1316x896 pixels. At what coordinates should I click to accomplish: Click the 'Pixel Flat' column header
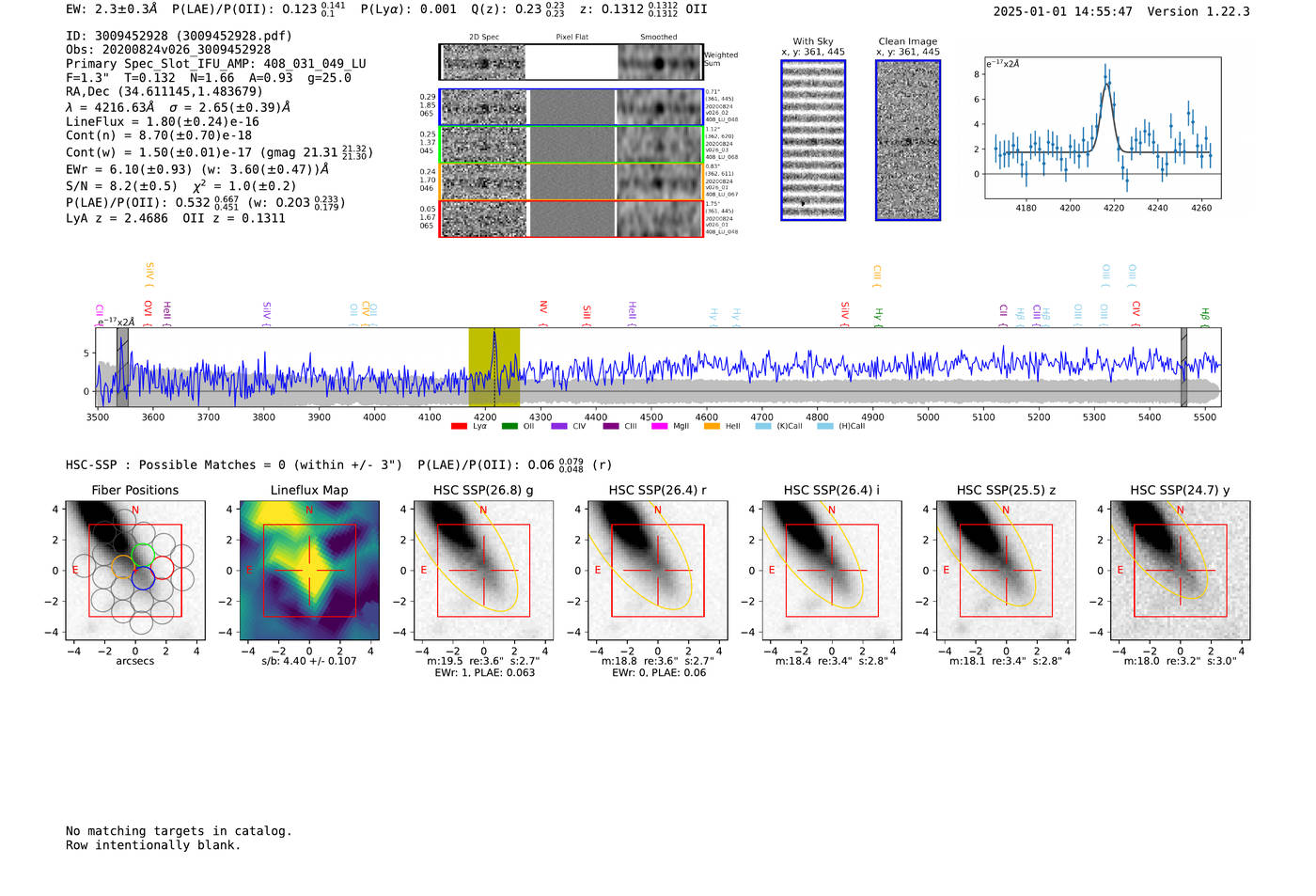coord(572,37)
